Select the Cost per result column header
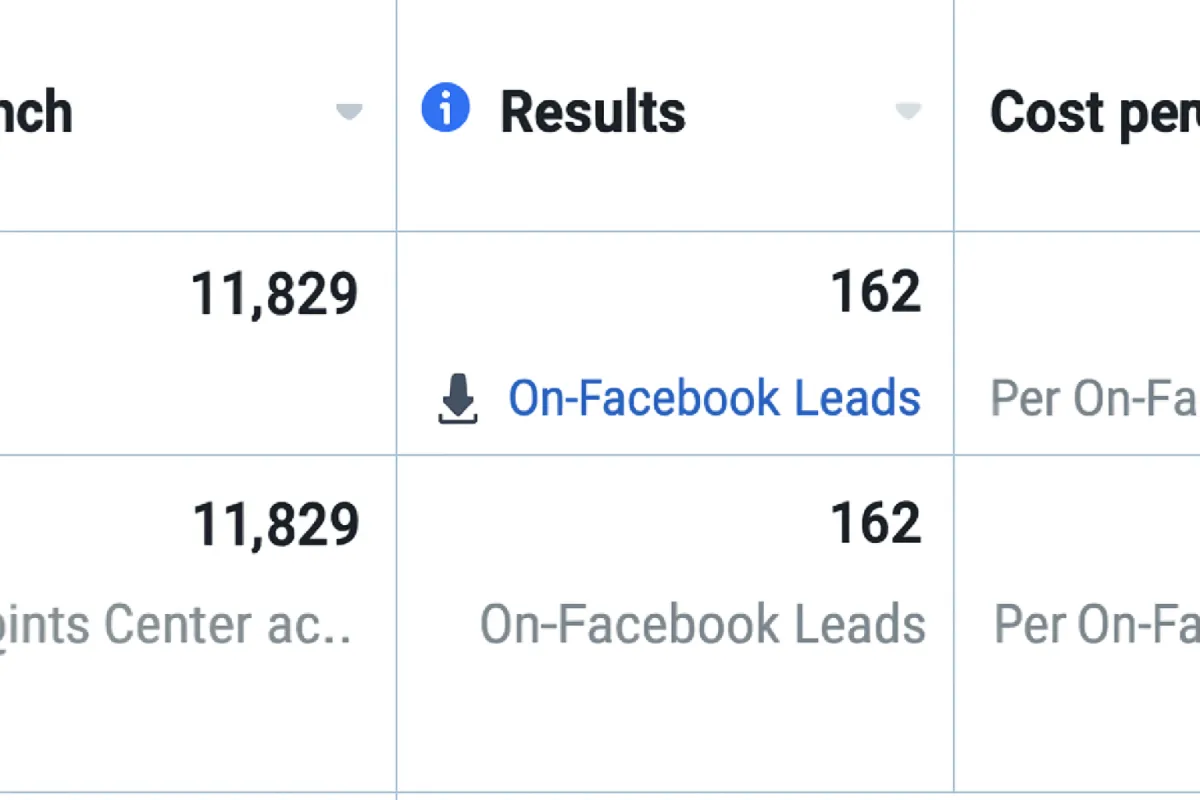 1095,113
